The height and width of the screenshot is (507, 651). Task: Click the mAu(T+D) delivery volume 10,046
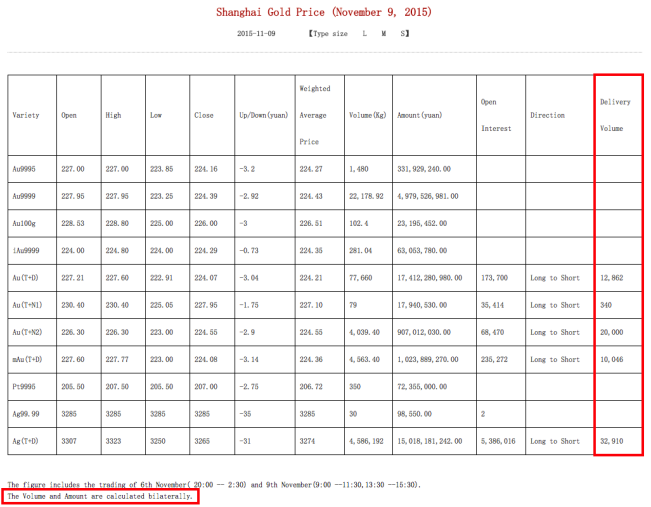point(612,359)
